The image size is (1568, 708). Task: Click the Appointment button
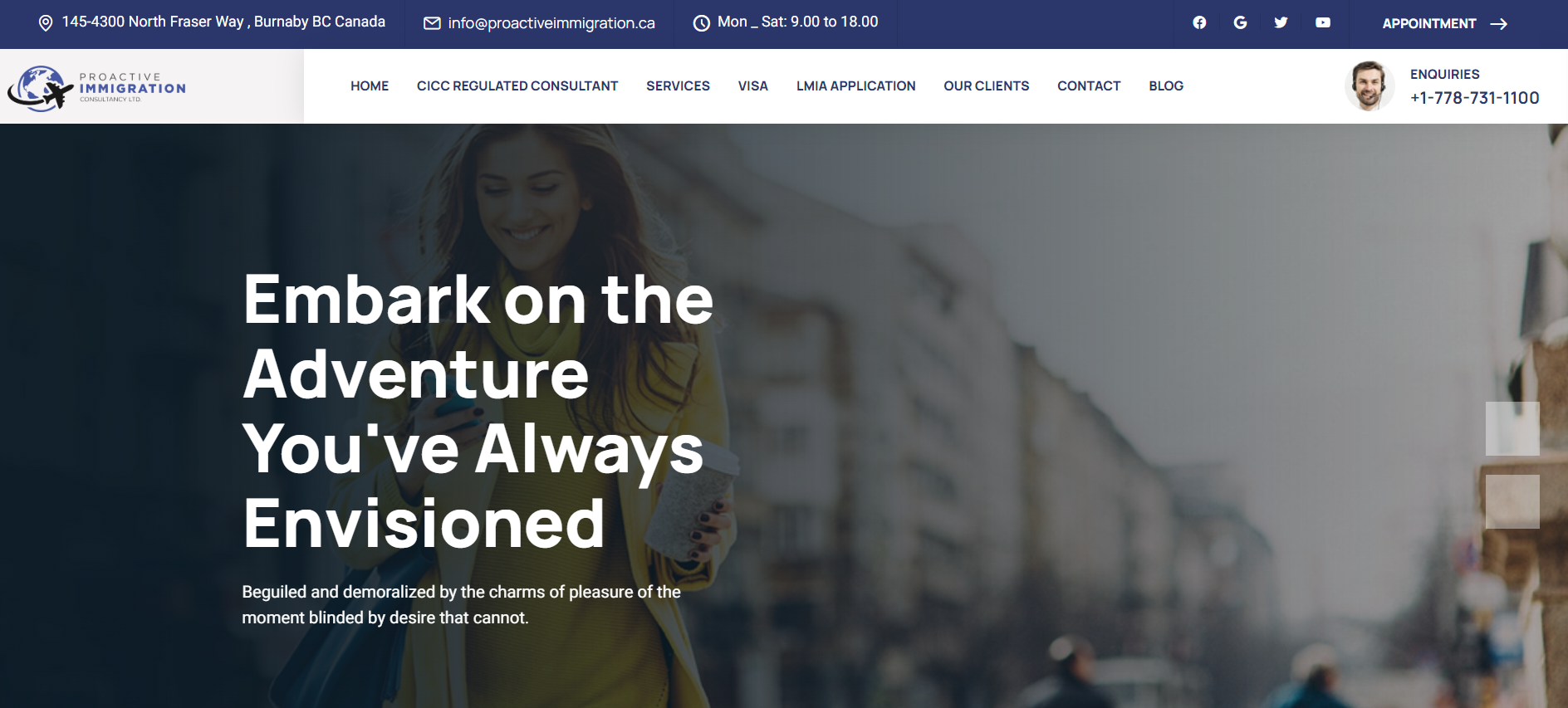point(1444,24)
